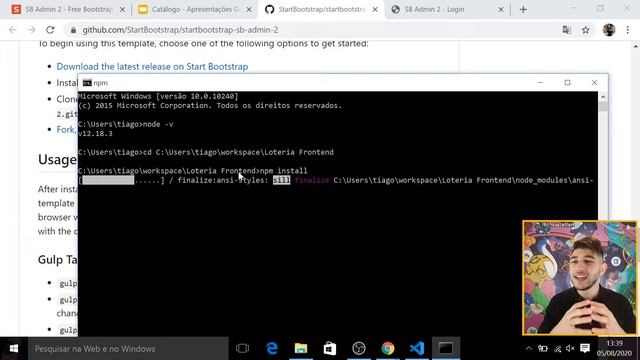The image size is (640, 360).
Task: Show hidden system tray icons
Action: coord(529,349)
